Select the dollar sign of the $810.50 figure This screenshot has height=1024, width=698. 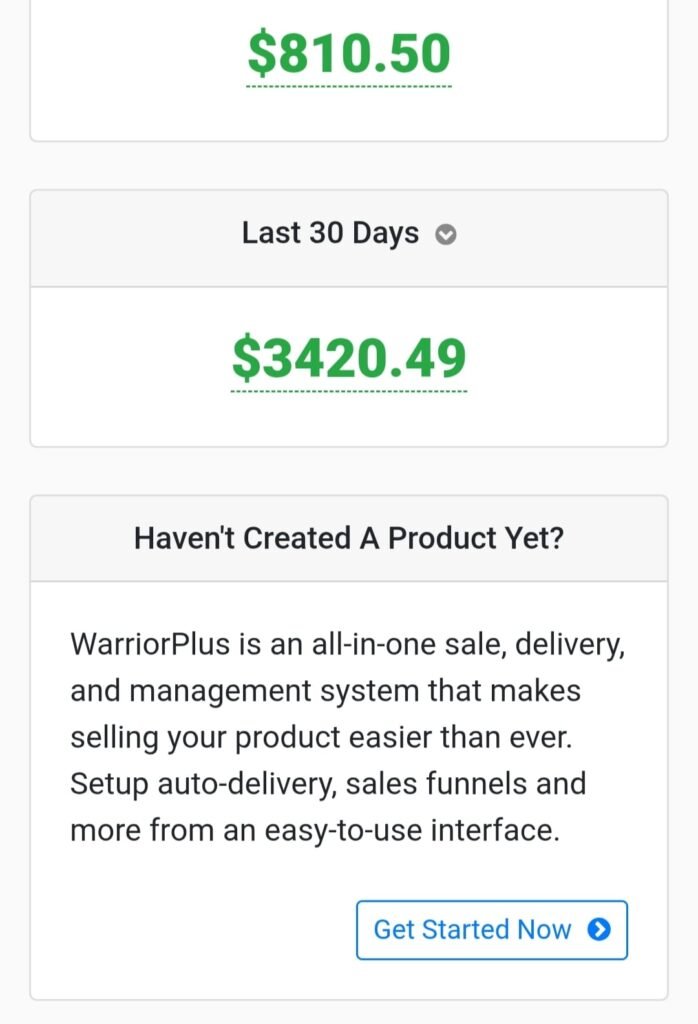(x=262, y=53)
